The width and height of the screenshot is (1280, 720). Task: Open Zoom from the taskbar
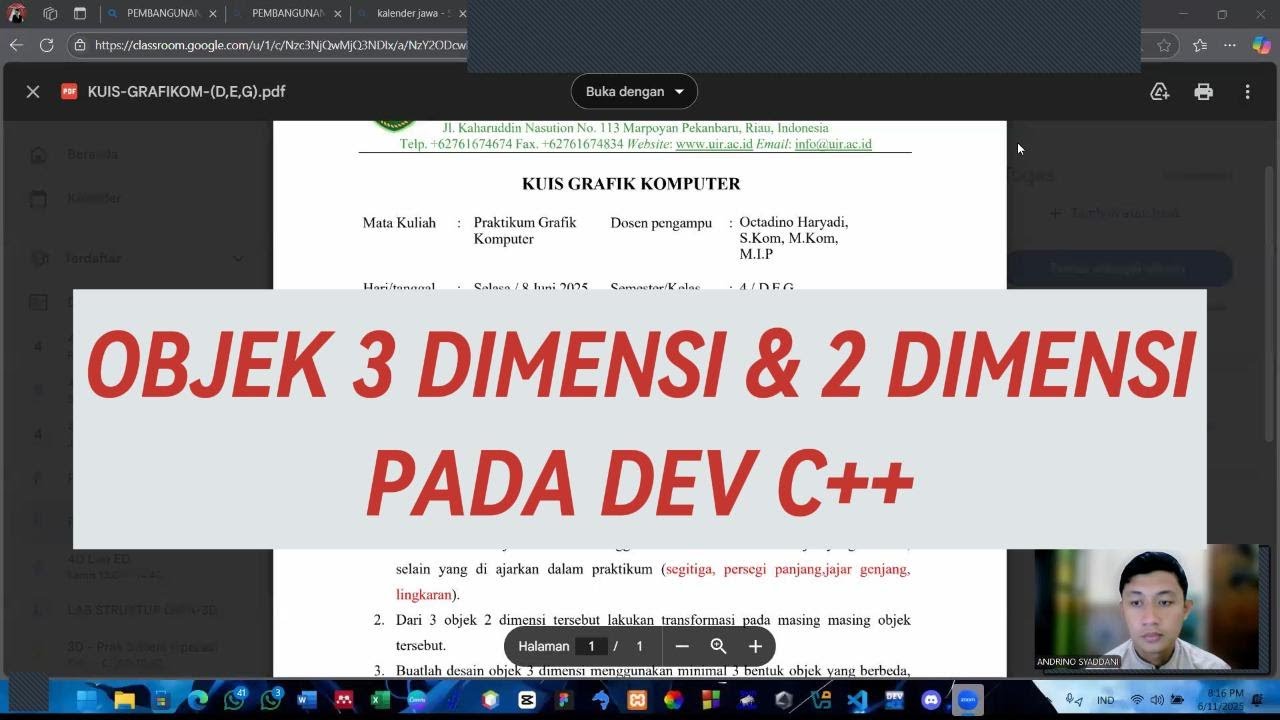point(968,699)
